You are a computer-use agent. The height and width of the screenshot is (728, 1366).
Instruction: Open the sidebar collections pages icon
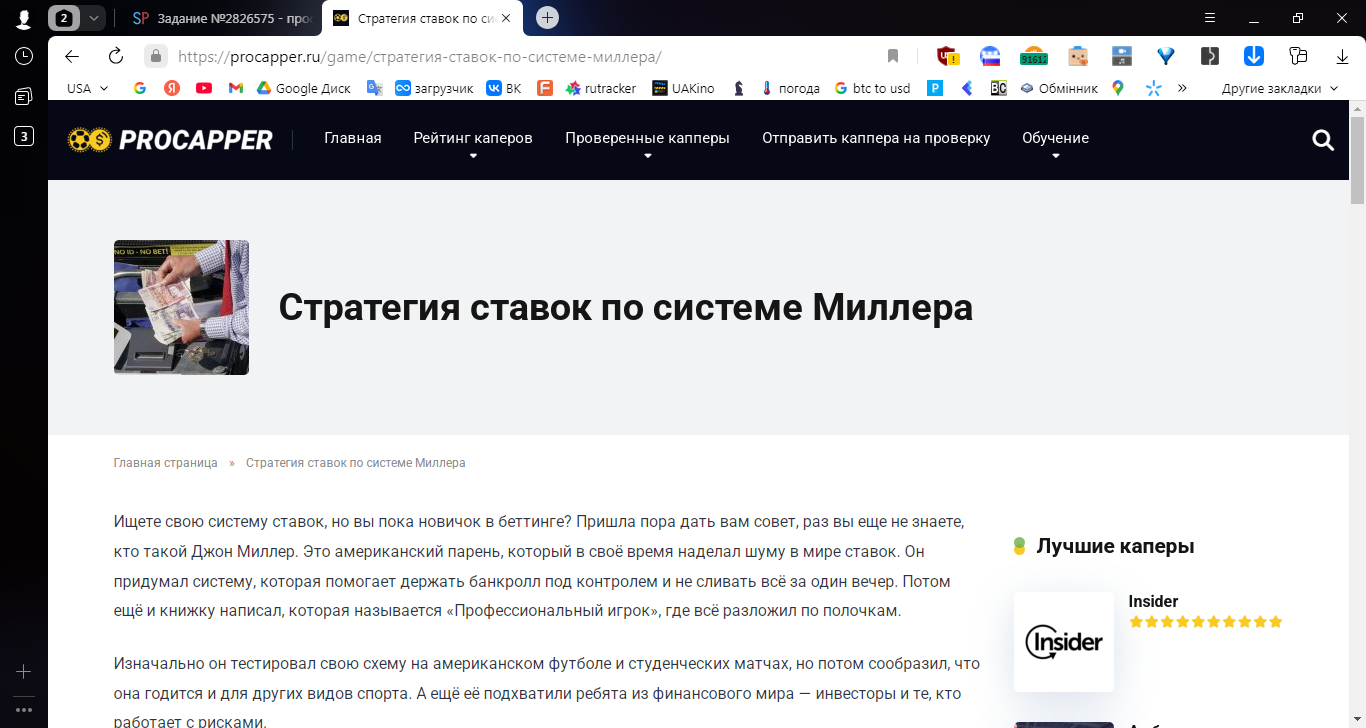tap(24, 96)
